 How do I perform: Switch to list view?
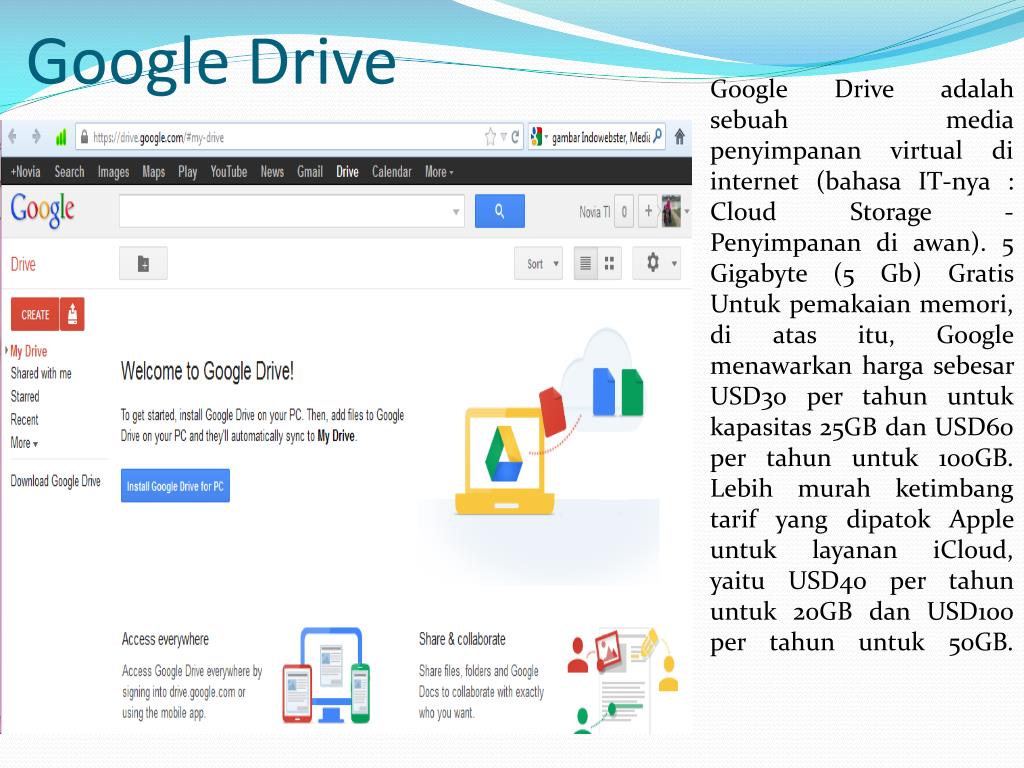coord(586,263)
